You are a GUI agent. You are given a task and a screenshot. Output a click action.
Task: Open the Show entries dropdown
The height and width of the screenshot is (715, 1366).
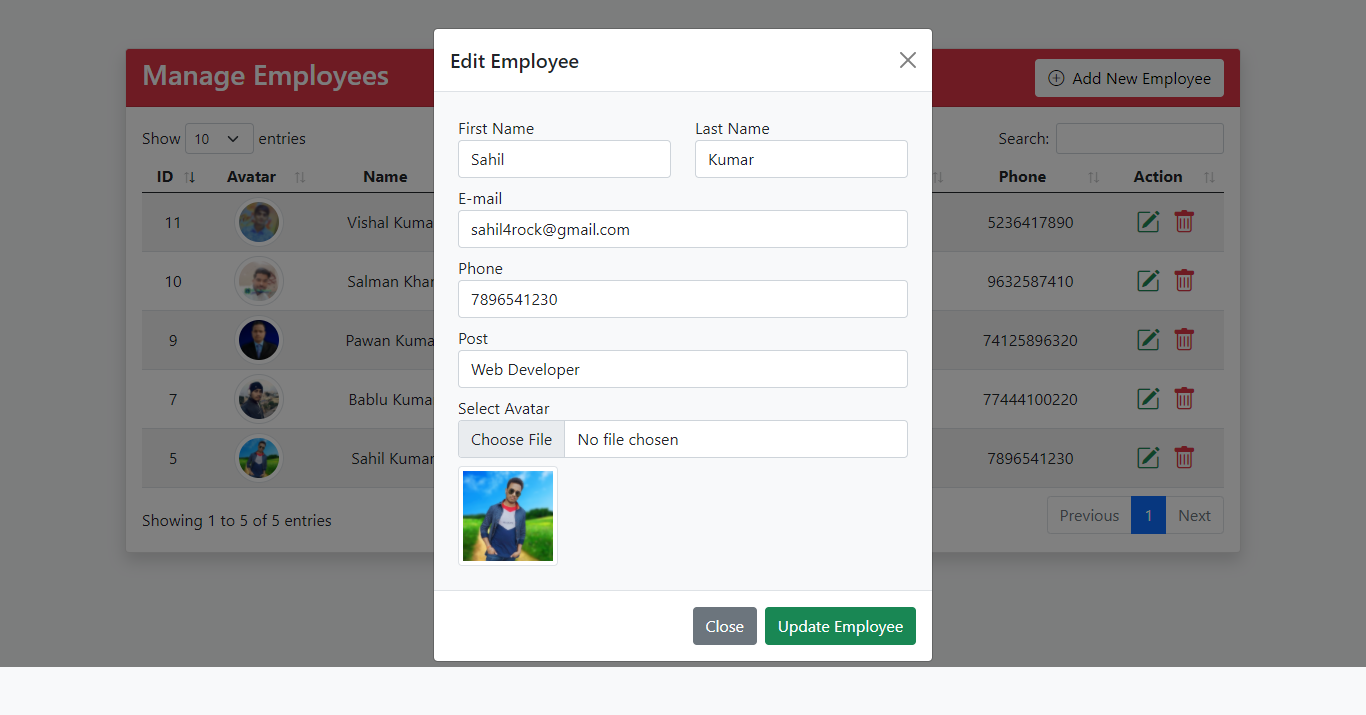point(218,138)
